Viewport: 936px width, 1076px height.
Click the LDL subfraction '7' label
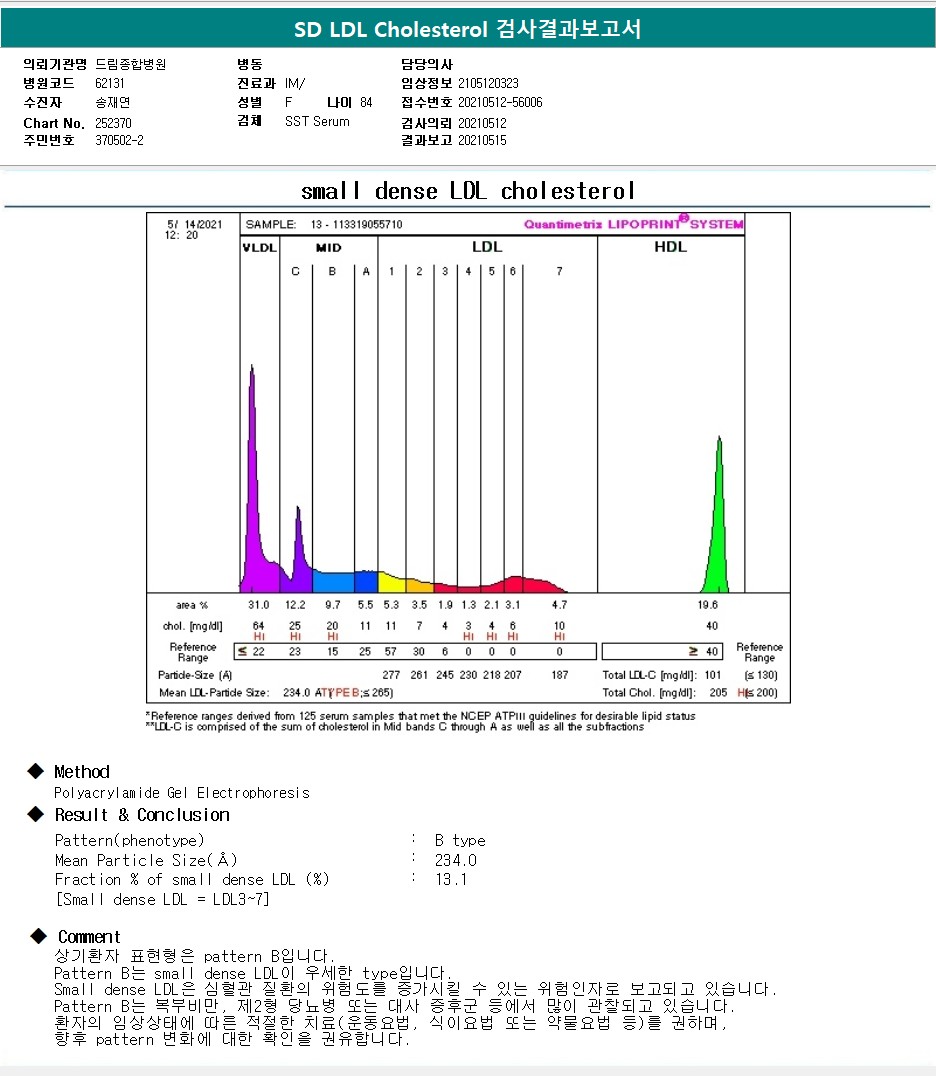click(x=559, y=271)
